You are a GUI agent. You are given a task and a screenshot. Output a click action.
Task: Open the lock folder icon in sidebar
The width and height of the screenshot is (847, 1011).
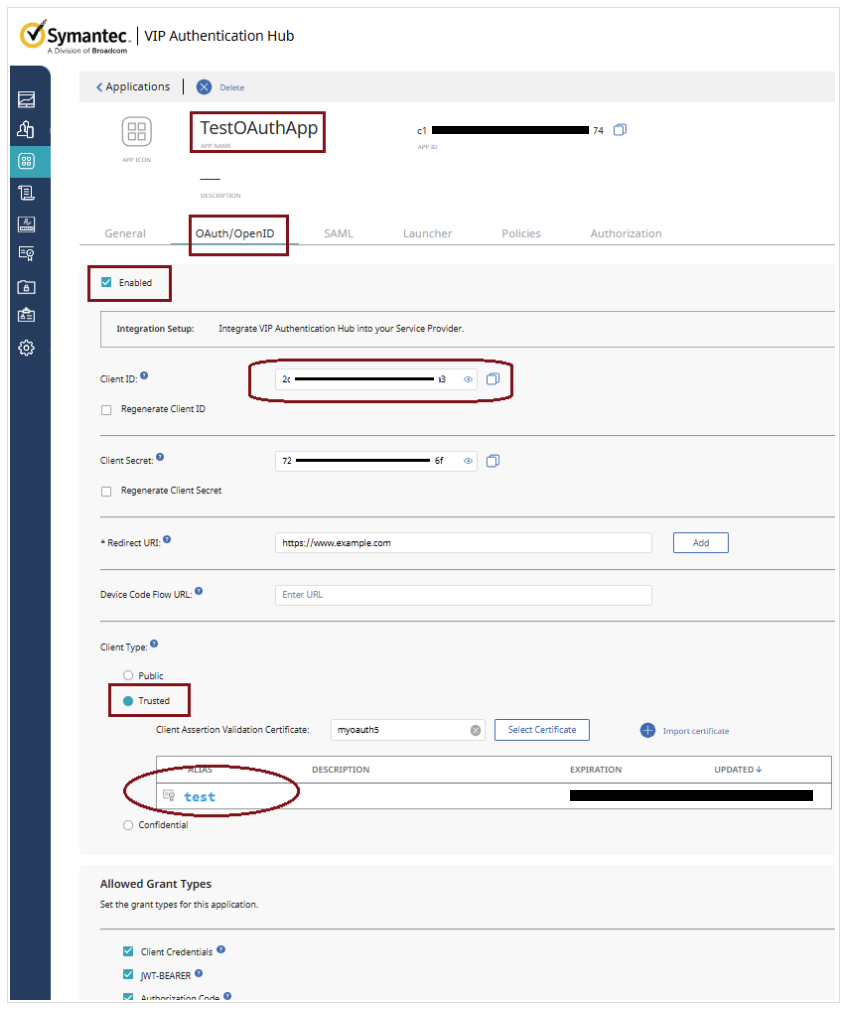26,286
